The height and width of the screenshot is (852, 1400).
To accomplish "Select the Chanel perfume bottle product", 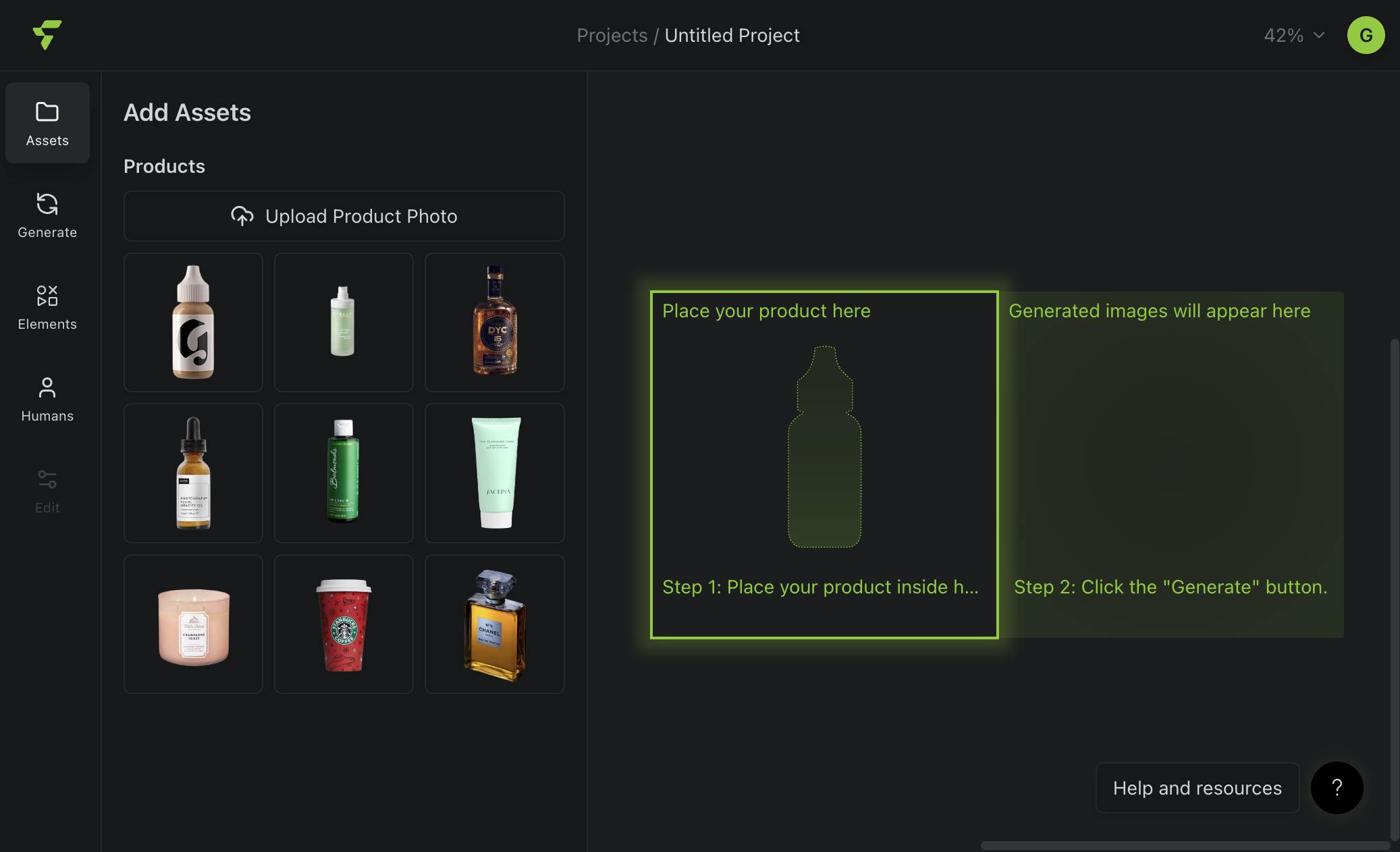I will click(494, 624).
